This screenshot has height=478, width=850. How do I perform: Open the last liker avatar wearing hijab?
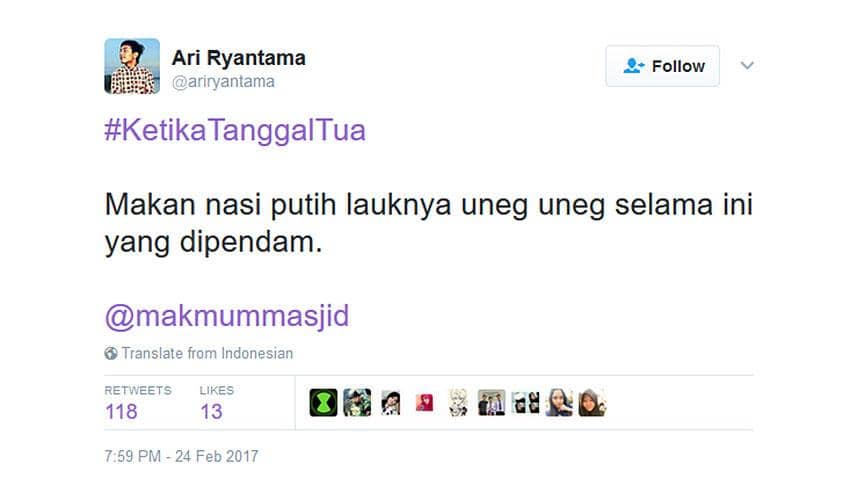pos(593,403)
